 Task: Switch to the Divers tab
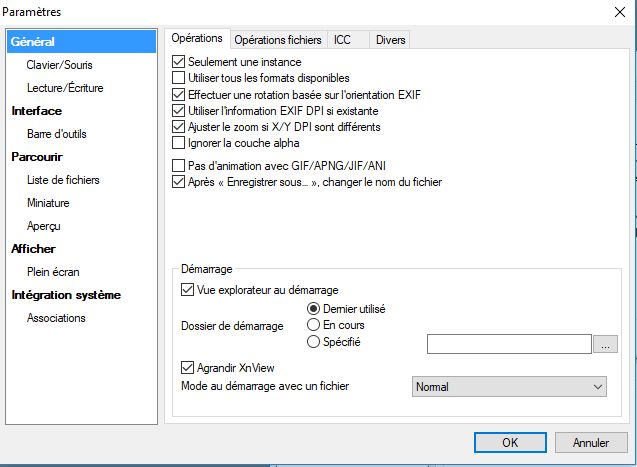[388, 39]
